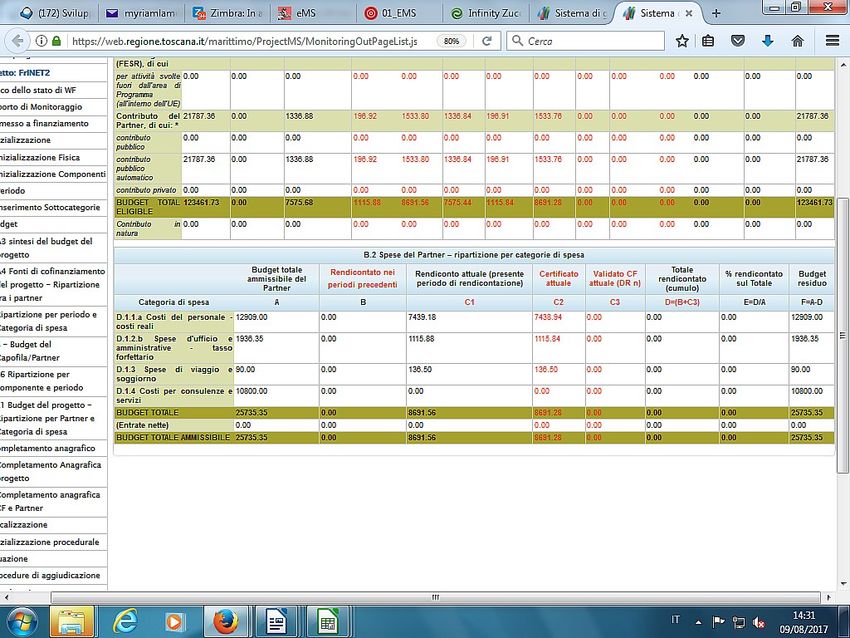Image resolution: width=850 pixels, height=638 pixels.
Task: Open Inizializzazione procedurale in the sidebar
Action: (x=50, y=541)
